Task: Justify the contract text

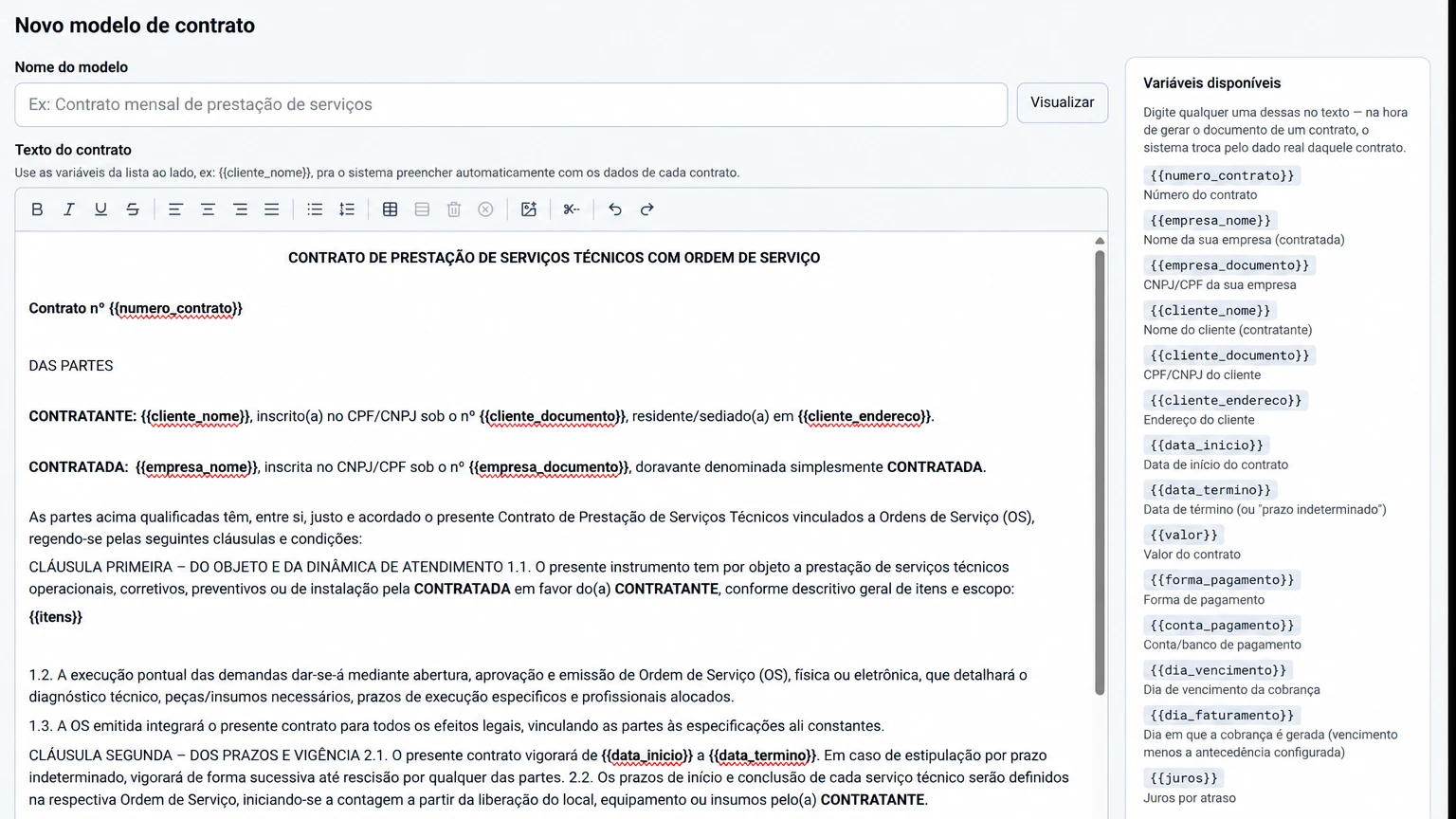Action: 271,209
